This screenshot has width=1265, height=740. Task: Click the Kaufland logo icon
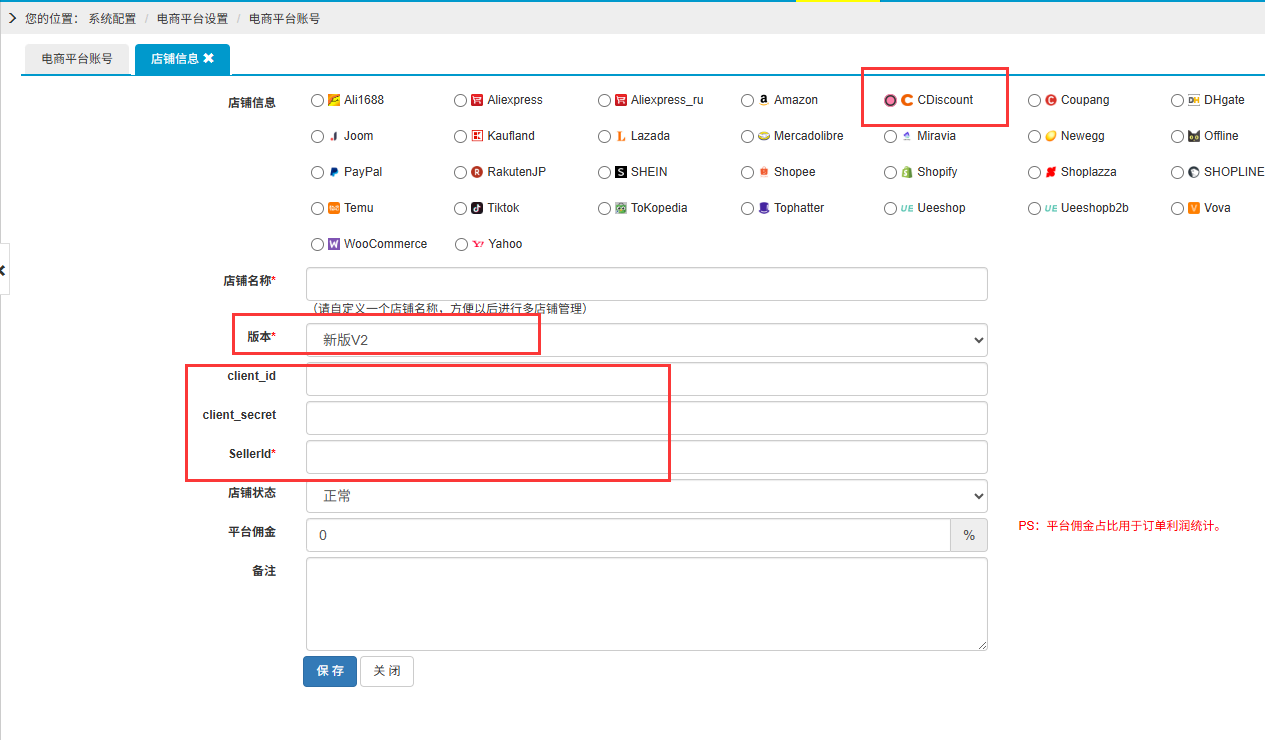tap(477, 136)
